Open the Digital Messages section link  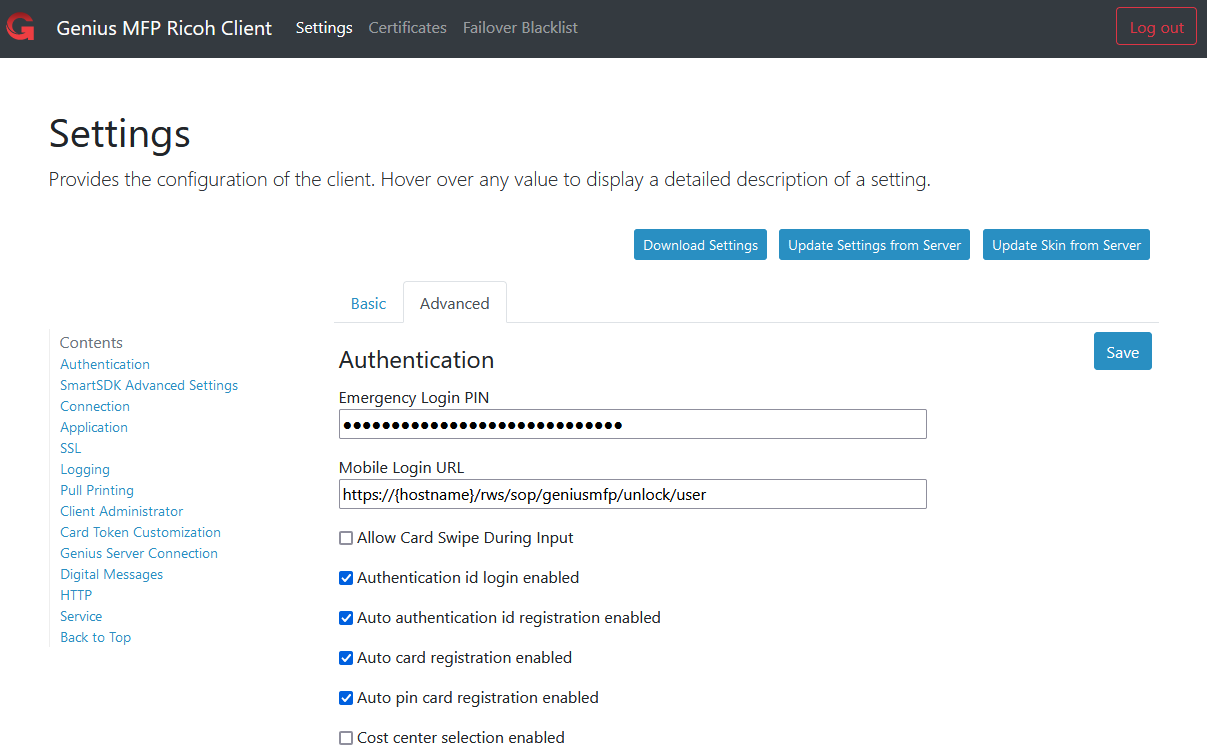[x=112, y=574]
